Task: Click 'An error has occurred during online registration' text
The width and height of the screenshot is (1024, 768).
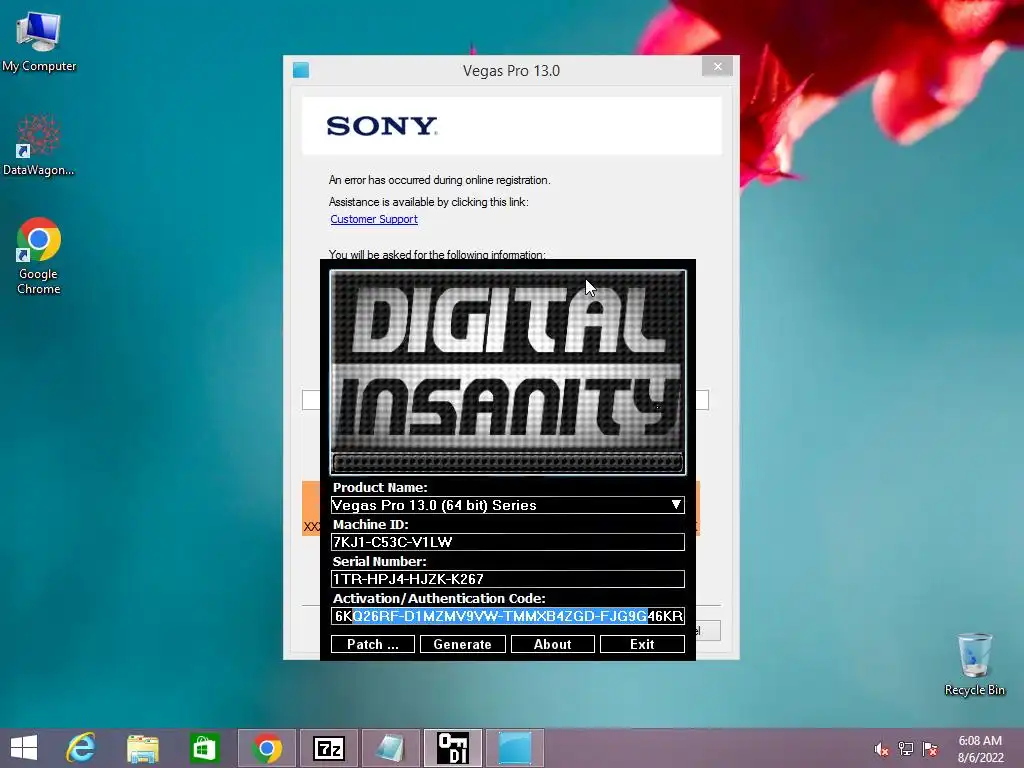Action: [x=440, y=180]
